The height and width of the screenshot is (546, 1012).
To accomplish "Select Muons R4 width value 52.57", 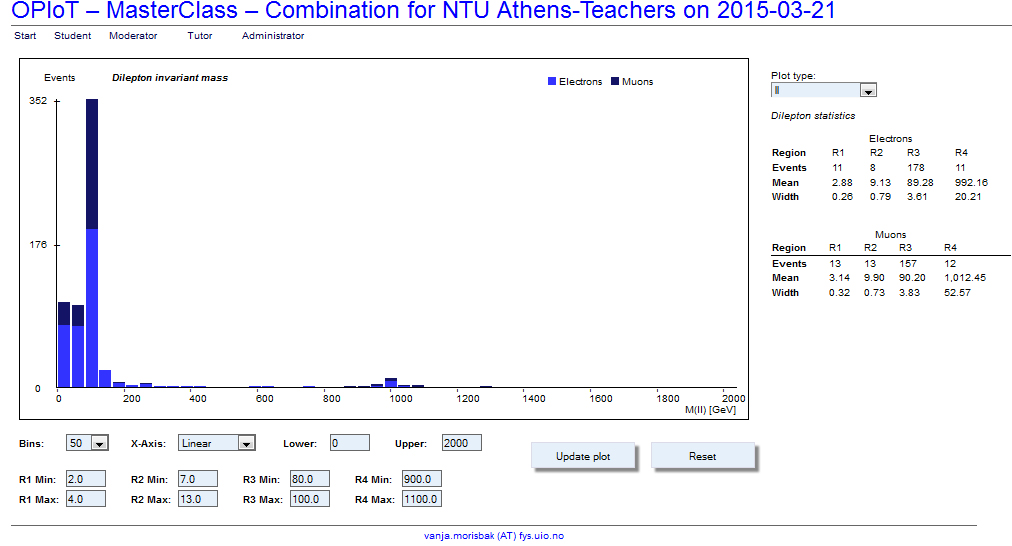I will click(x=957, y=292).
